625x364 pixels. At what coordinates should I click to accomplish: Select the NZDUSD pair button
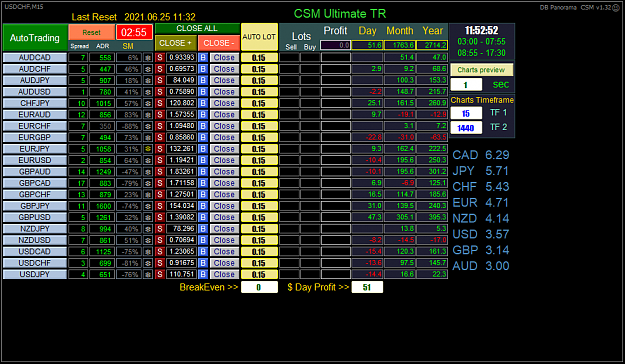(35, 240)
